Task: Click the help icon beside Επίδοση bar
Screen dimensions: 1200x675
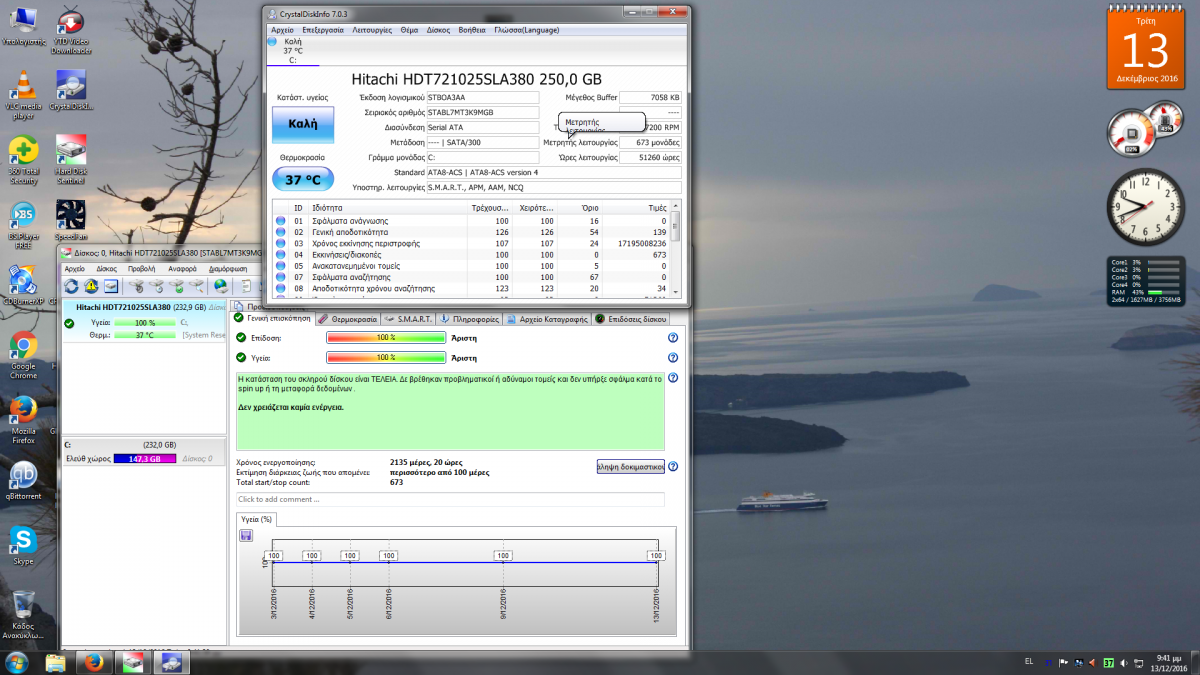Action: click(673, 338)
